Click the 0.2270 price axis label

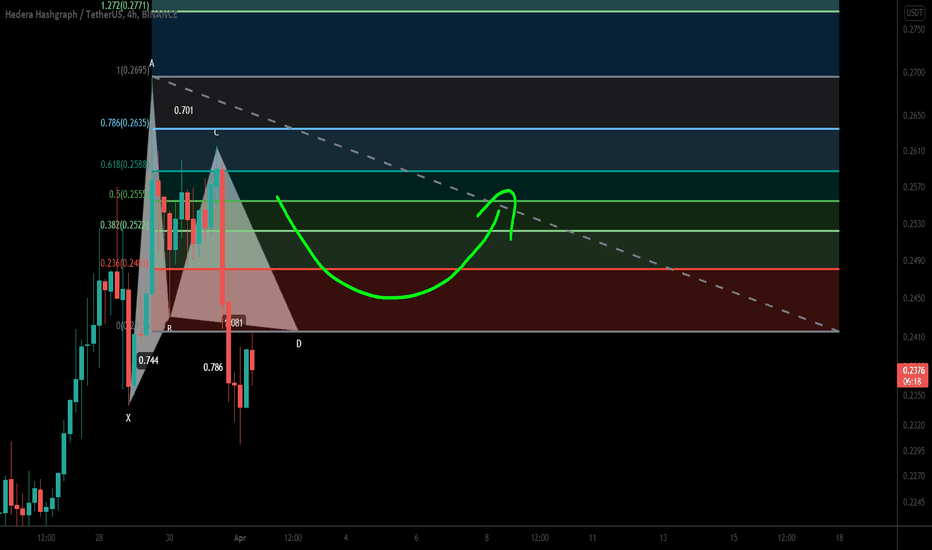pos(914,476)
